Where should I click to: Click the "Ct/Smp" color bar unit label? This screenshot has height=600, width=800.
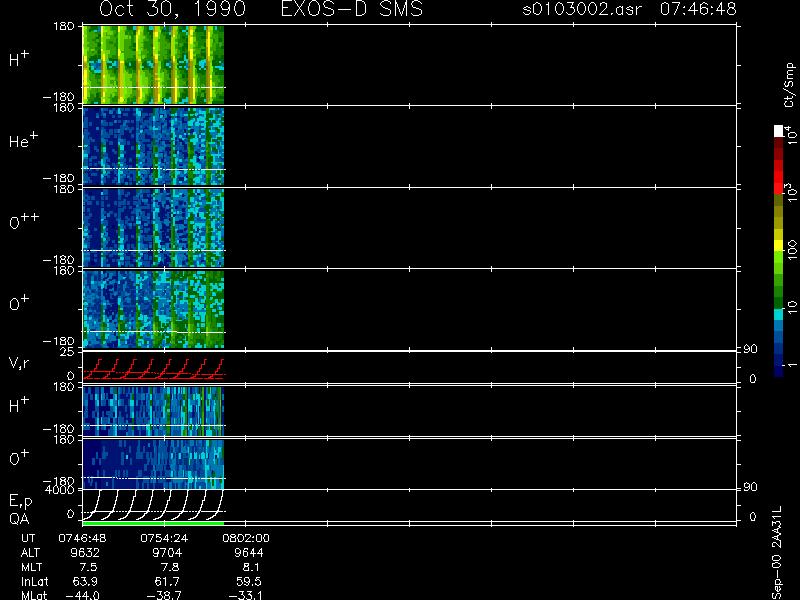coord(789,85)
